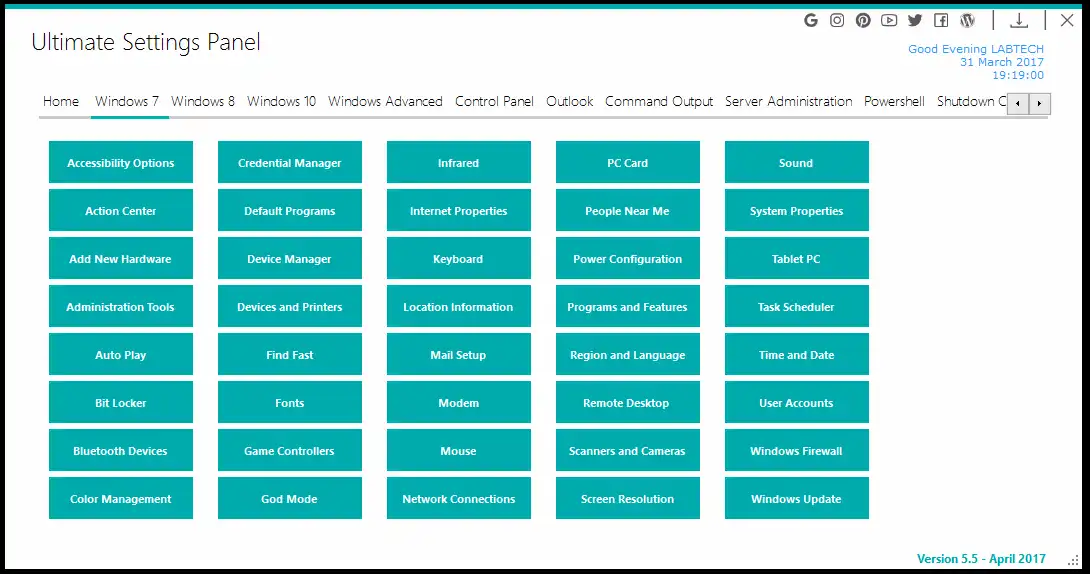Launch Programs and Features
The height and width of the screenshot is (574, 1090).
pos(628,306)
